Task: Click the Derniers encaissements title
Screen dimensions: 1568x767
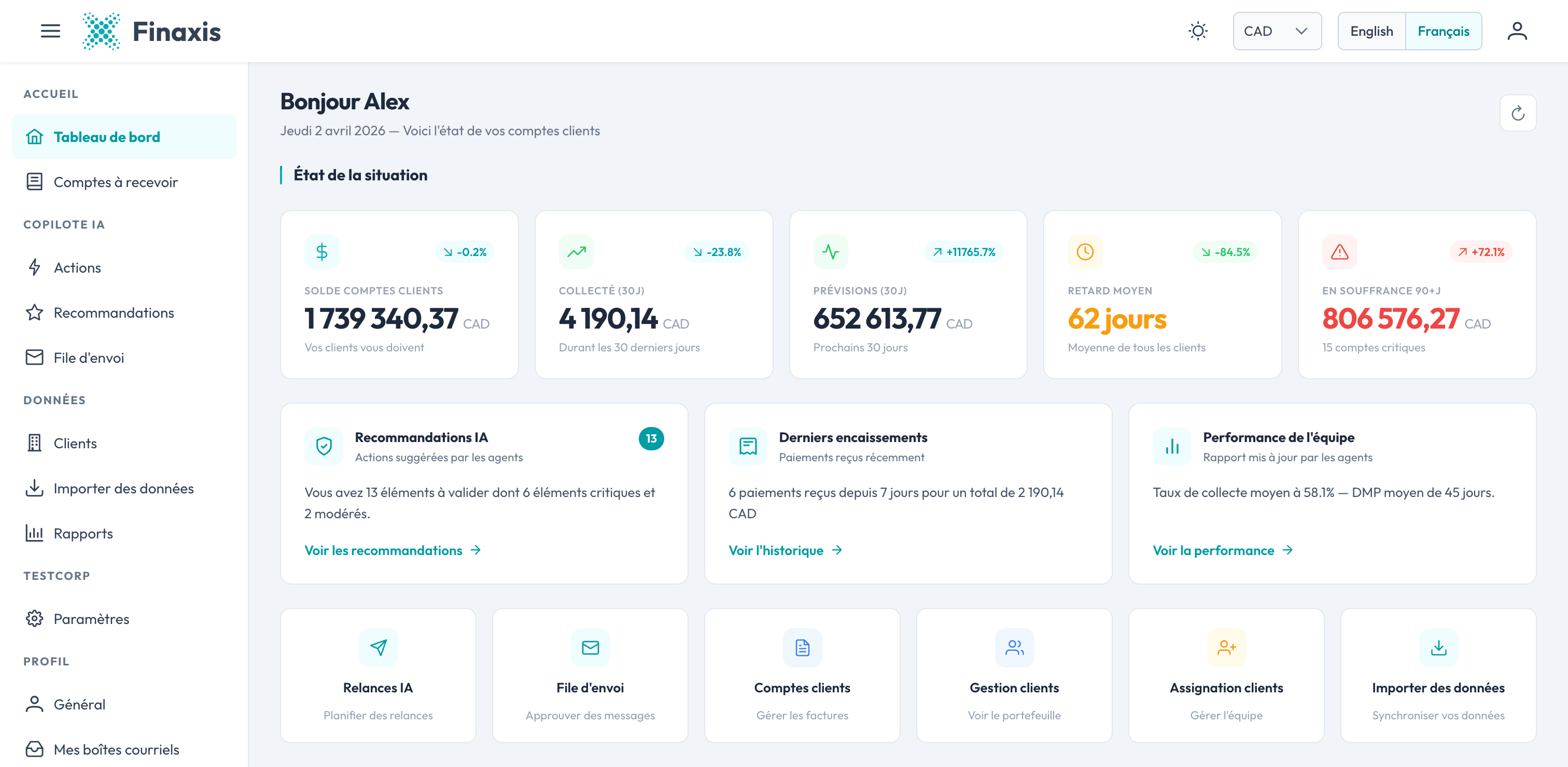Action: pyautogui.click(x=853, y=437)
